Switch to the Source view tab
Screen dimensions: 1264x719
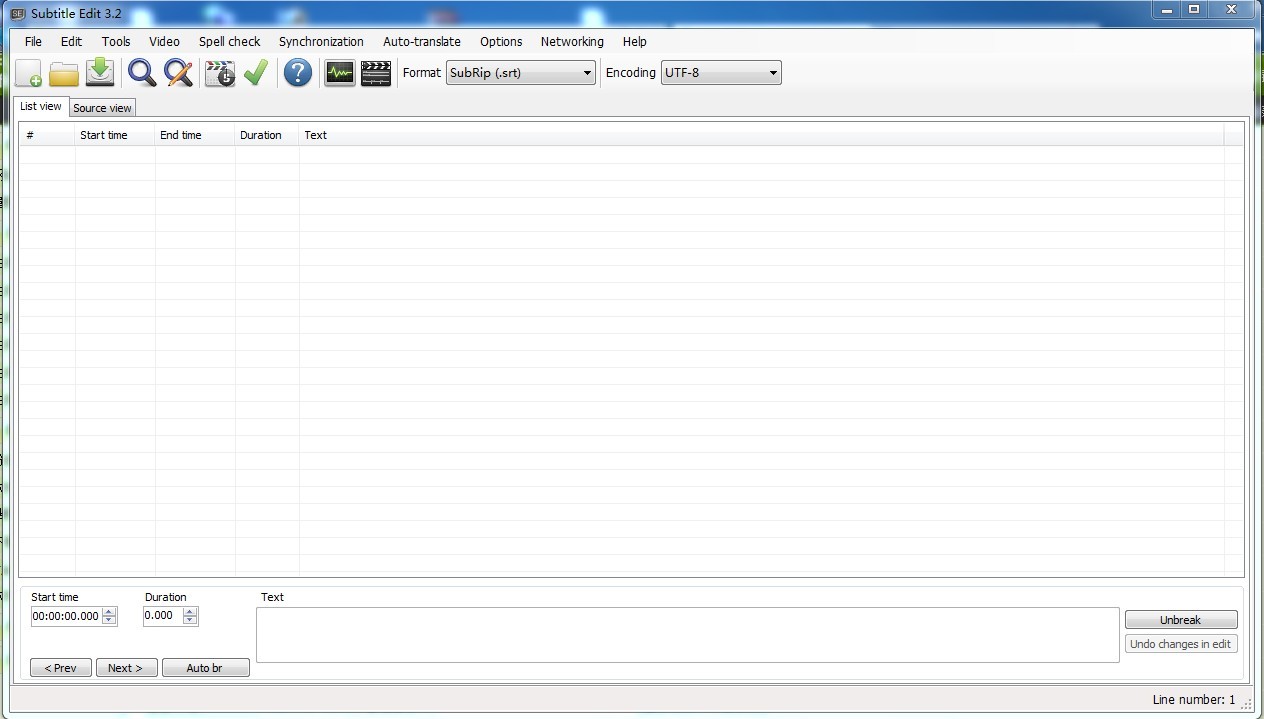tap(102, 108)
